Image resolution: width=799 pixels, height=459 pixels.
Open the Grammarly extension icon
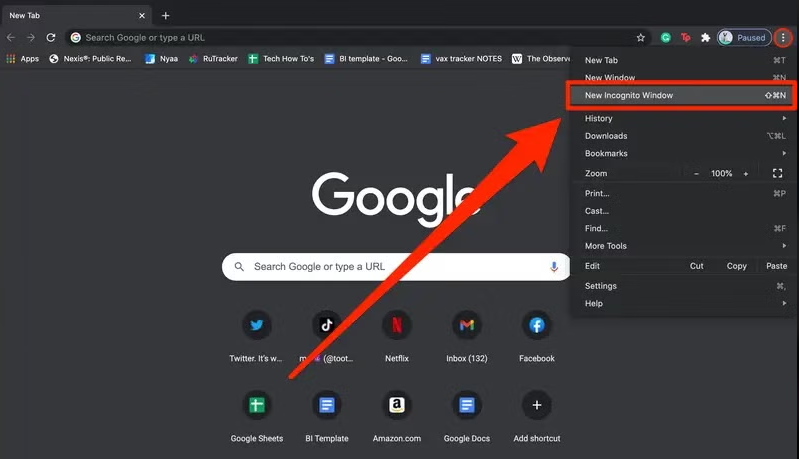(665, 37)
